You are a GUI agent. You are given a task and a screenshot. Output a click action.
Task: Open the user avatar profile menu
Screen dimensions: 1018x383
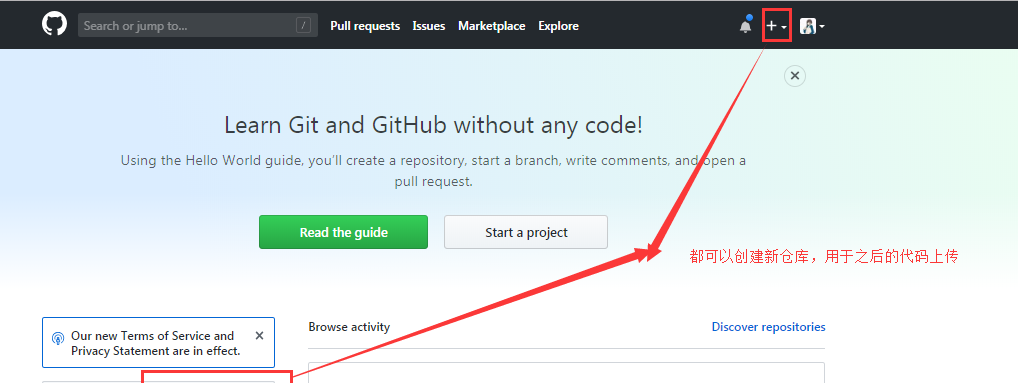point(812,26)
